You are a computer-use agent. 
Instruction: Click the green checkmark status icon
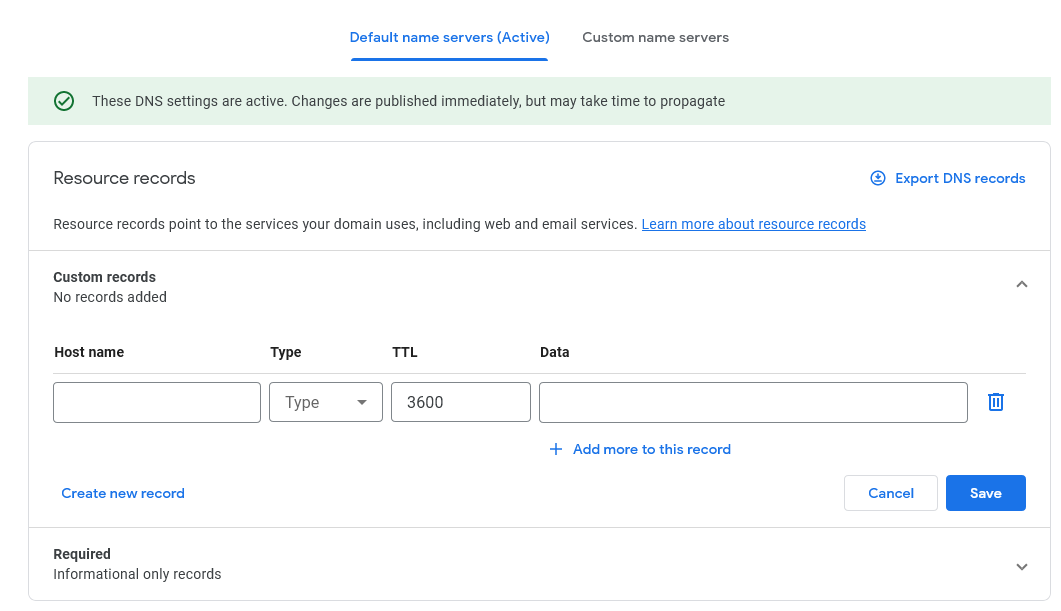pos(64,101)
